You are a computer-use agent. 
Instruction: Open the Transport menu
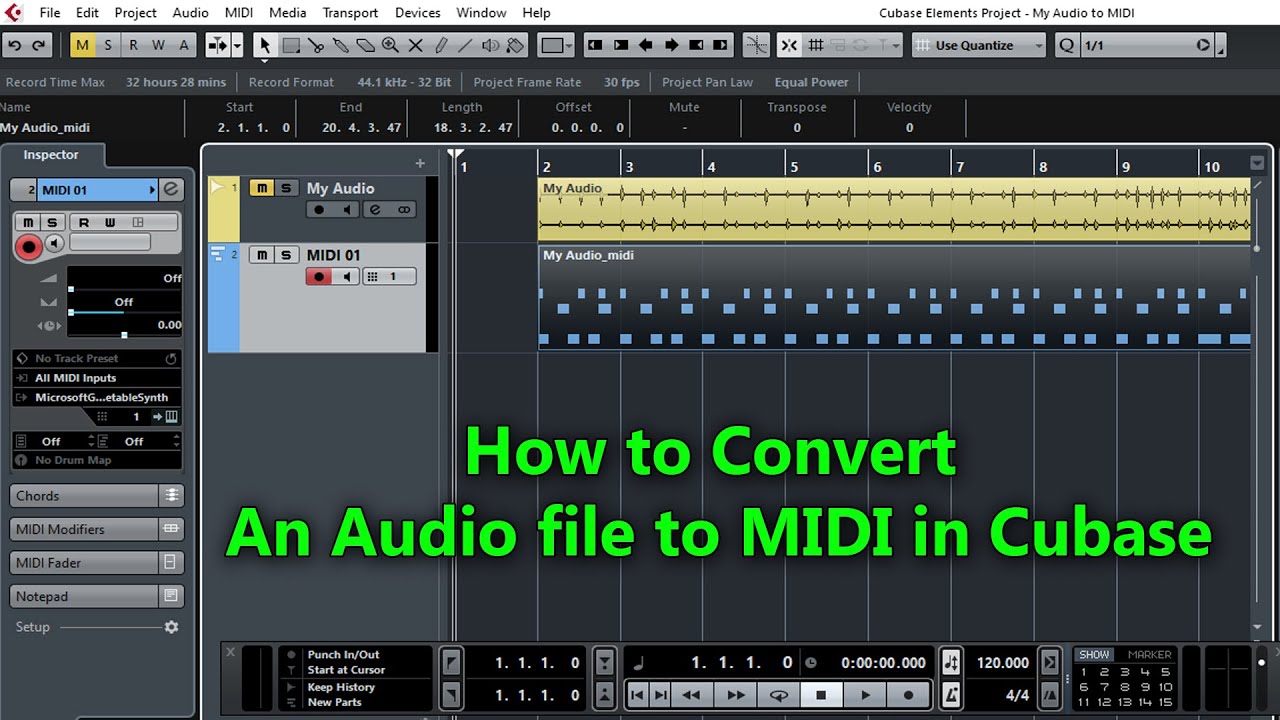(350, 13)
